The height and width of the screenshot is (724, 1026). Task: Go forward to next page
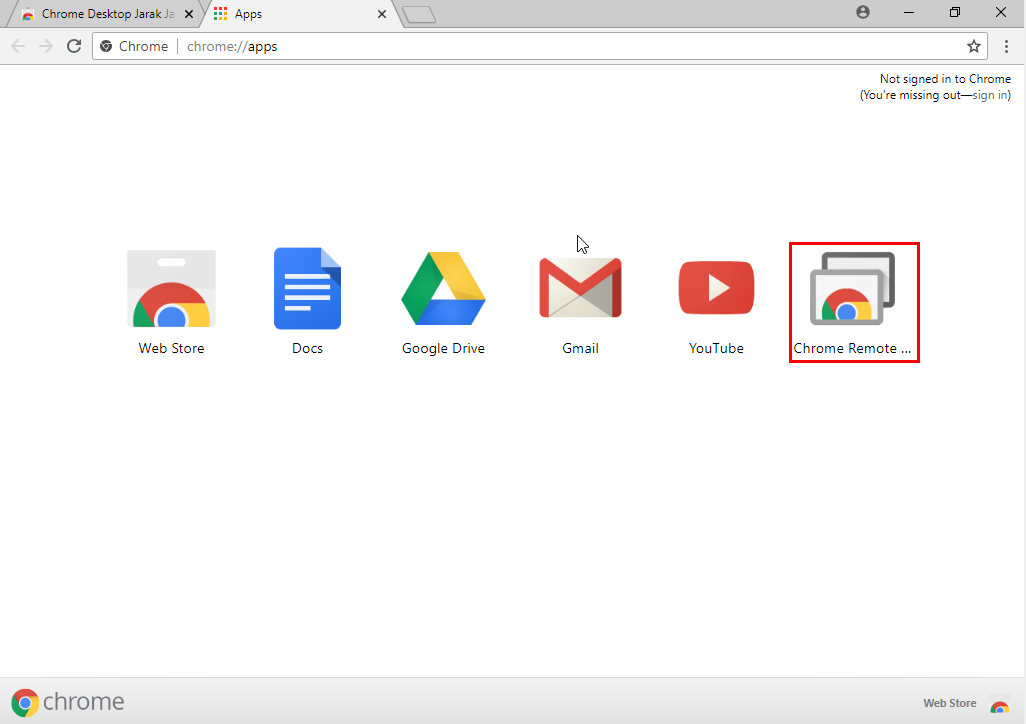tap(46, 46)
